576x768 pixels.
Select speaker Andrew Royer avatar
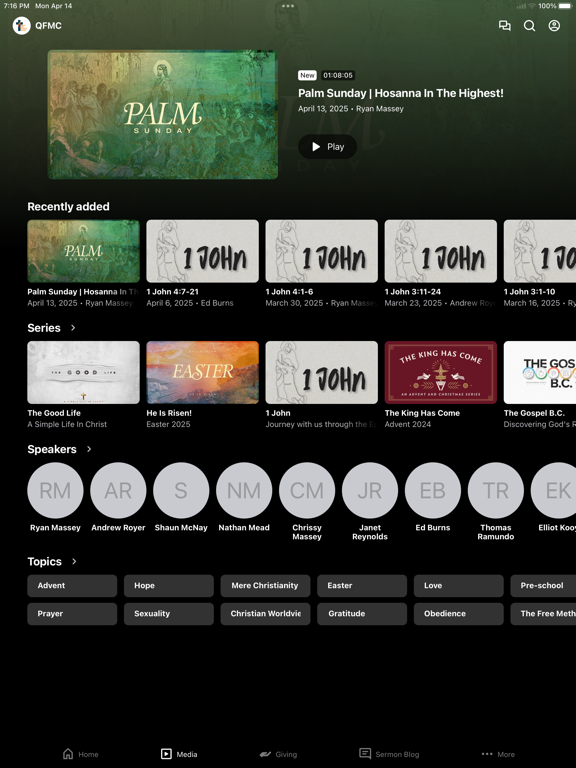click(118, 490)
